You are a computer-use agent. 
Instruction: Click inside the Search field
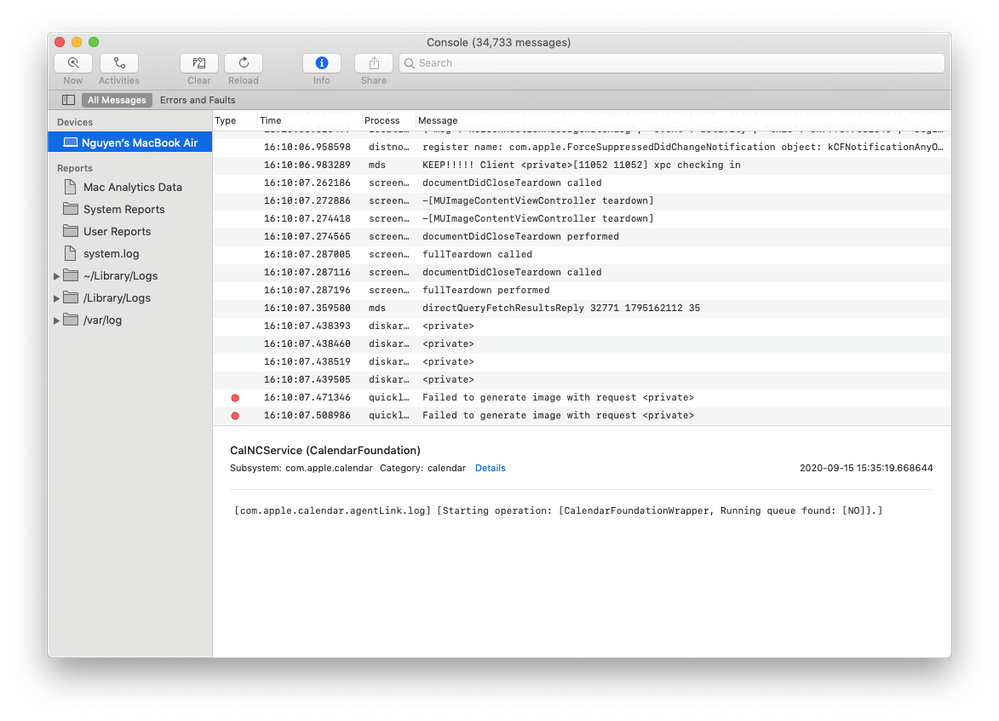point(672,63)
